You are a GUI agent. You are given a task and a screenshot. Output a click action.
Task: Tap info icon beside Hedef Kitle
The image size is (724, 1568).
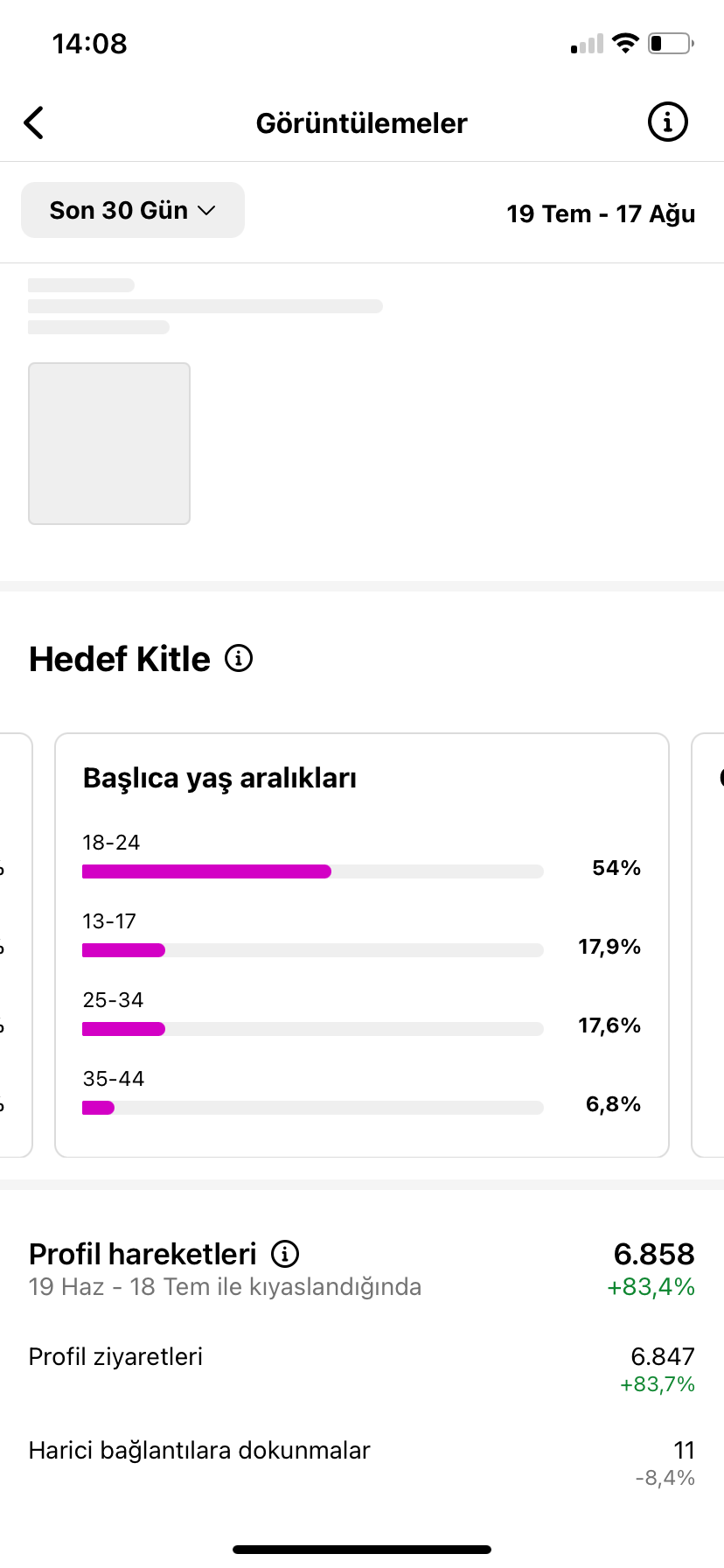click(x=239, y=658)
